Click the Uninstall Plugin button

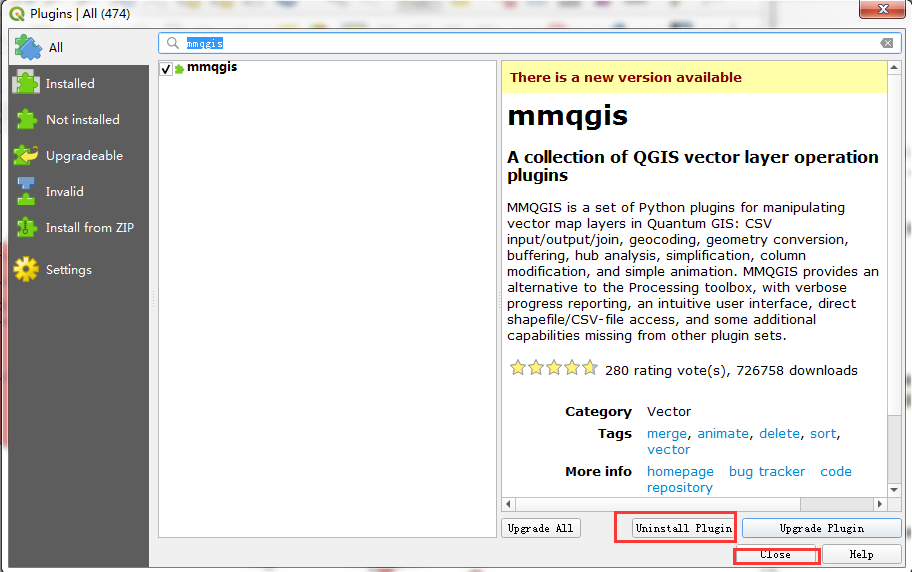pos(683,528)
